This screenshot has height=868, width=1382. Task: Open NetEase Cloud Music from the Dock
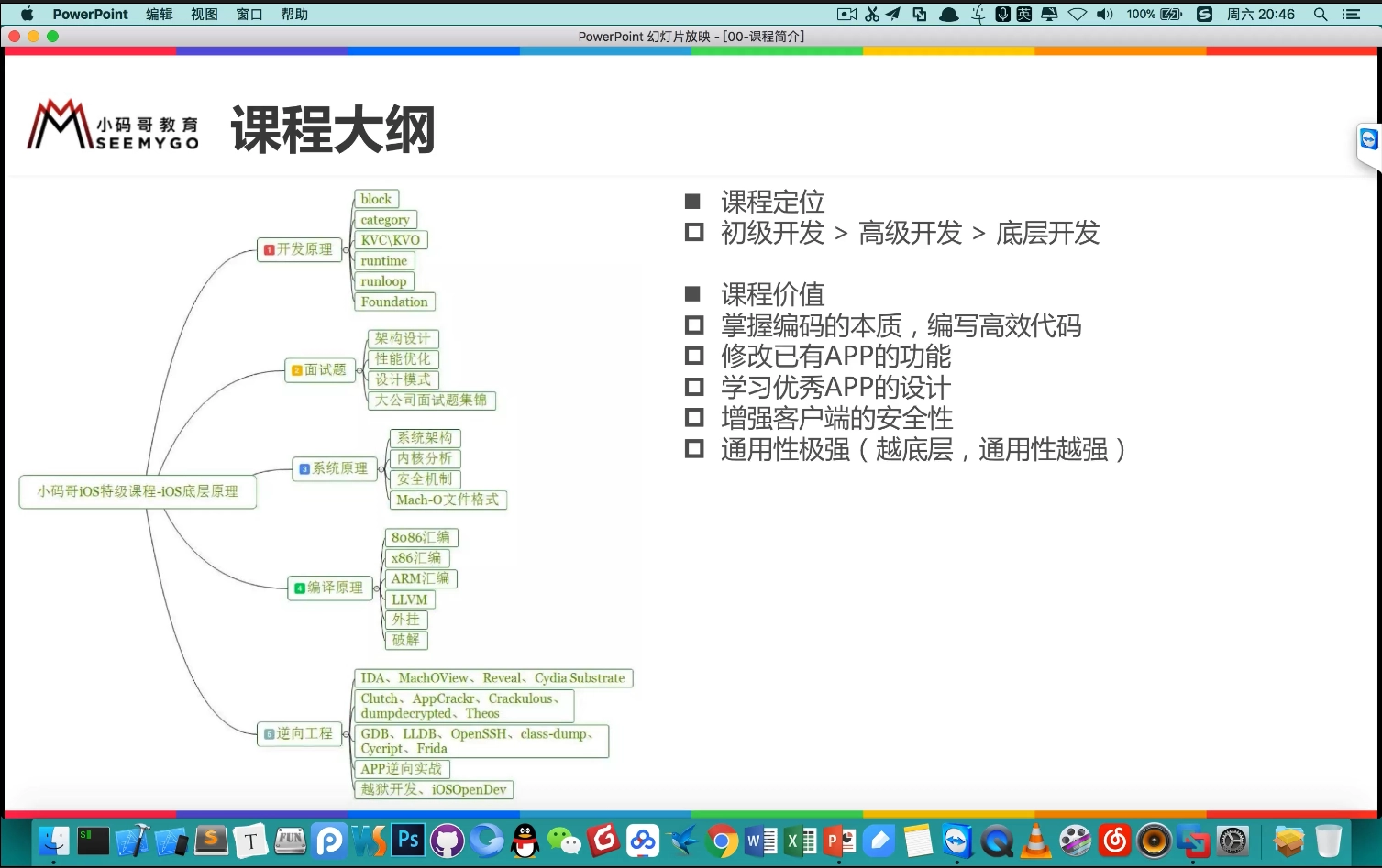point(1114,840)
